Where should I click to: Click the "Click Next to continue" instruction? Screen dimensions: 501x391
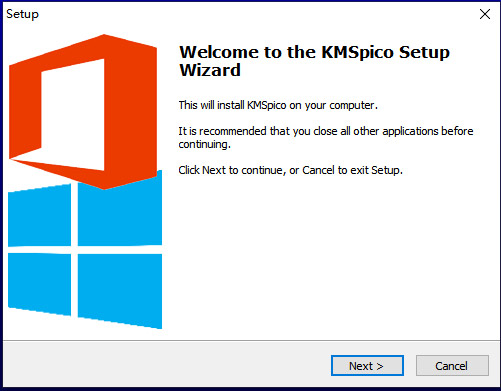(x=290, y=170)
